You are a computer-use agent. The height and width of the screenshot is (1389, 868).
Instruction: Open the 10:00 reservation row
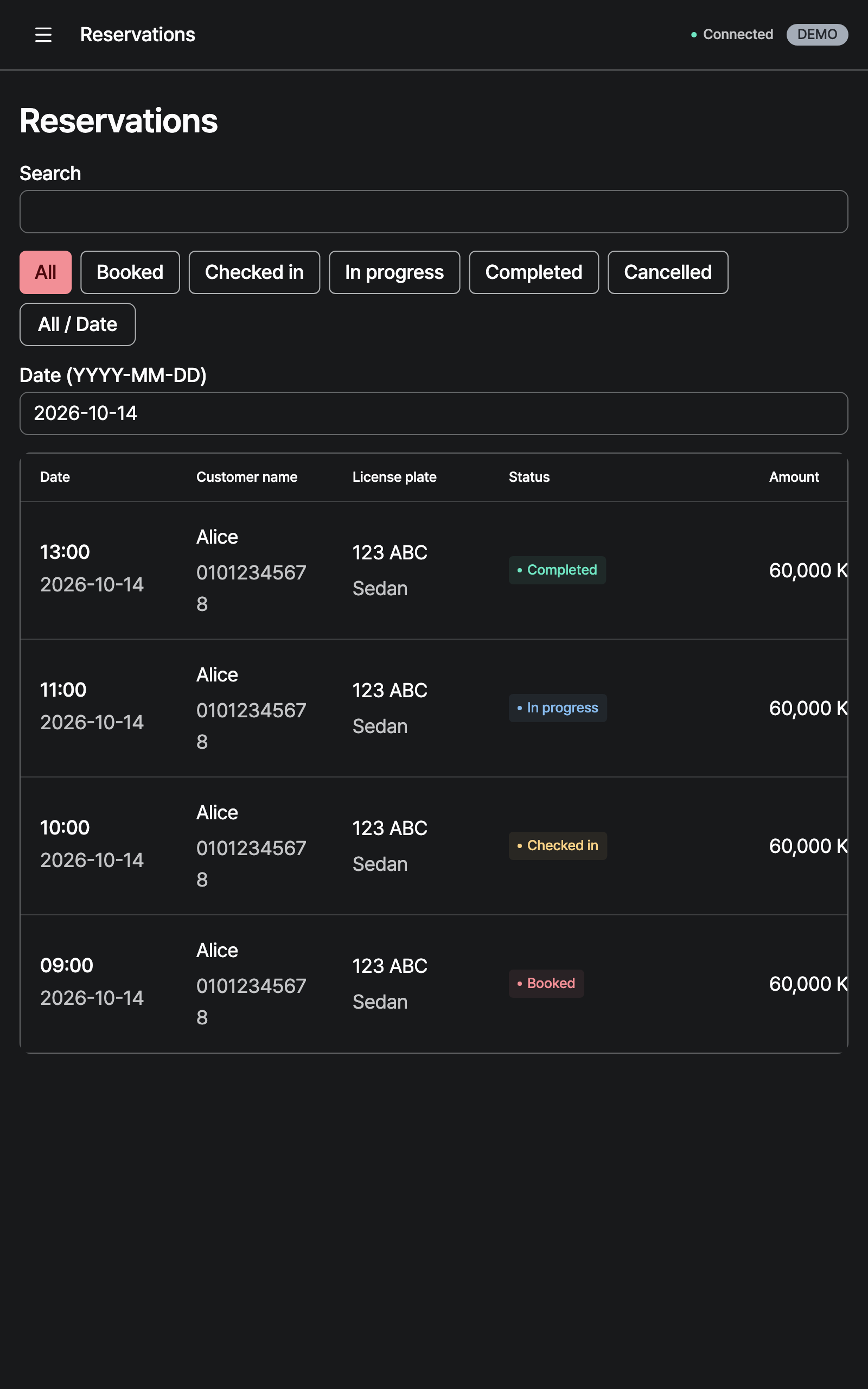[434, 846]
